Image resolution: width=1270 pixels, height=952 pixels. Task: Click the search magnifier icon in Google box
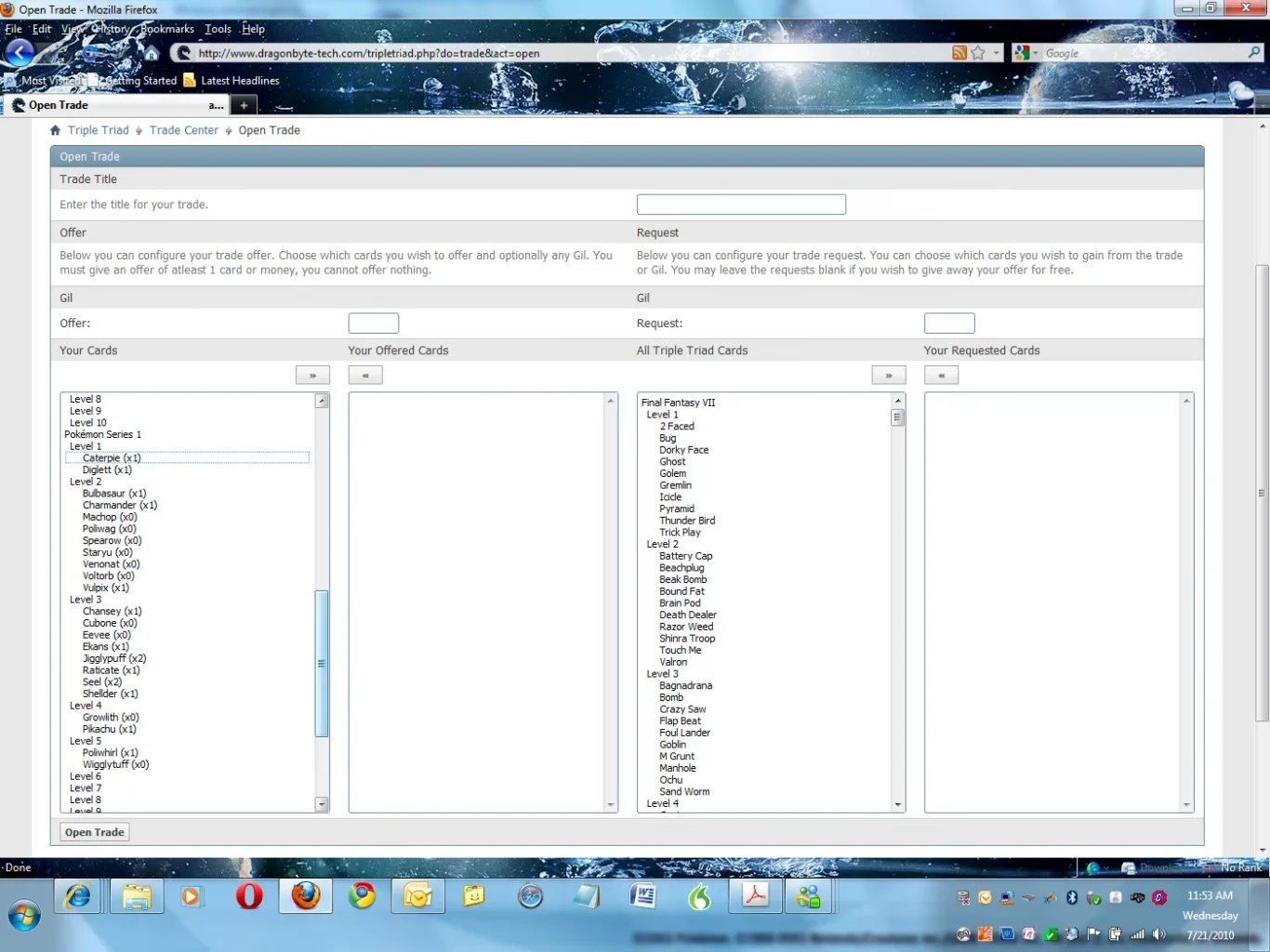point(1254,53)
